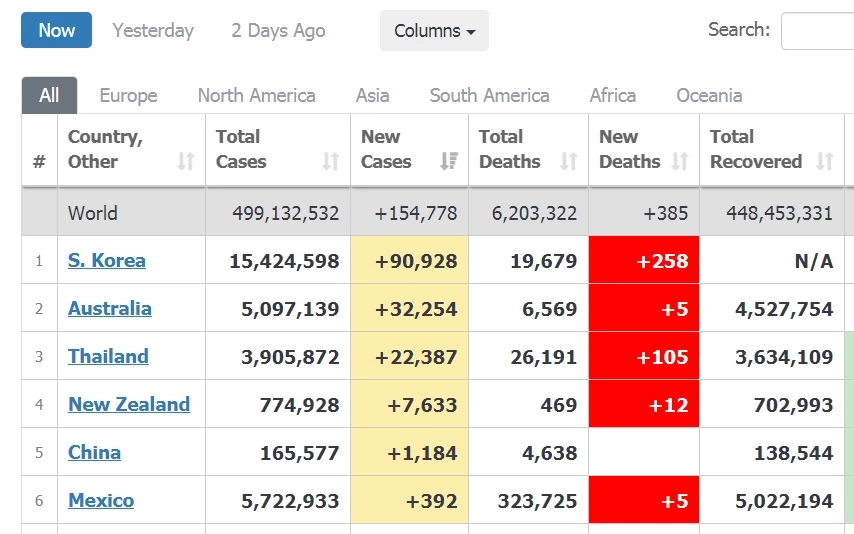Click New Deaths sort arrows icon
This screenshot has width=854, height=534.
click(x=680, y=162)
